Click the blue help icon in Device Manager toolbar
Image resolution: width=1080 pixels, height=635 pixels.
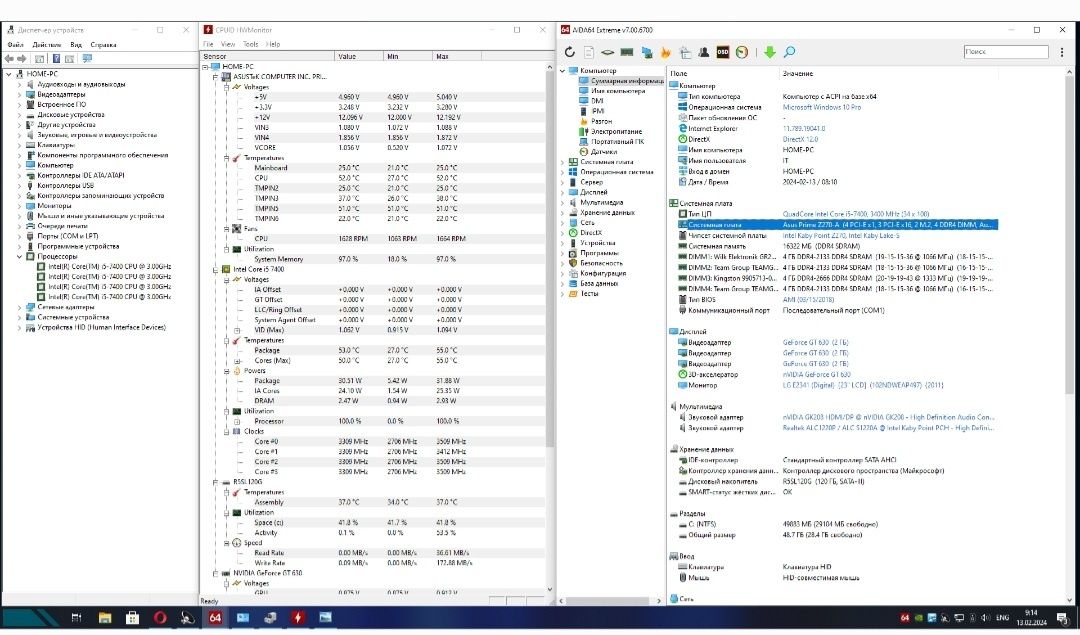tap(56, 59)
